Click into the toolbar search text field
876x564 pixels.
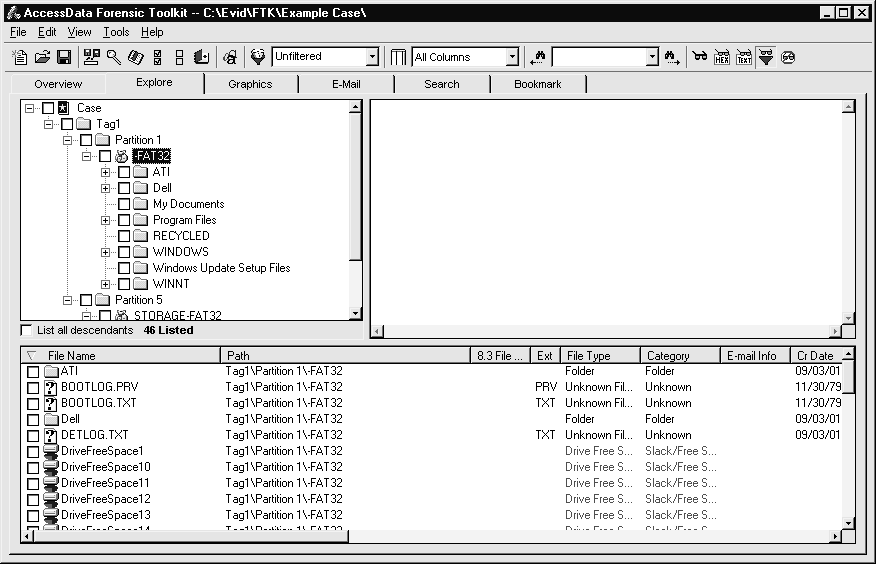point(599,57)
